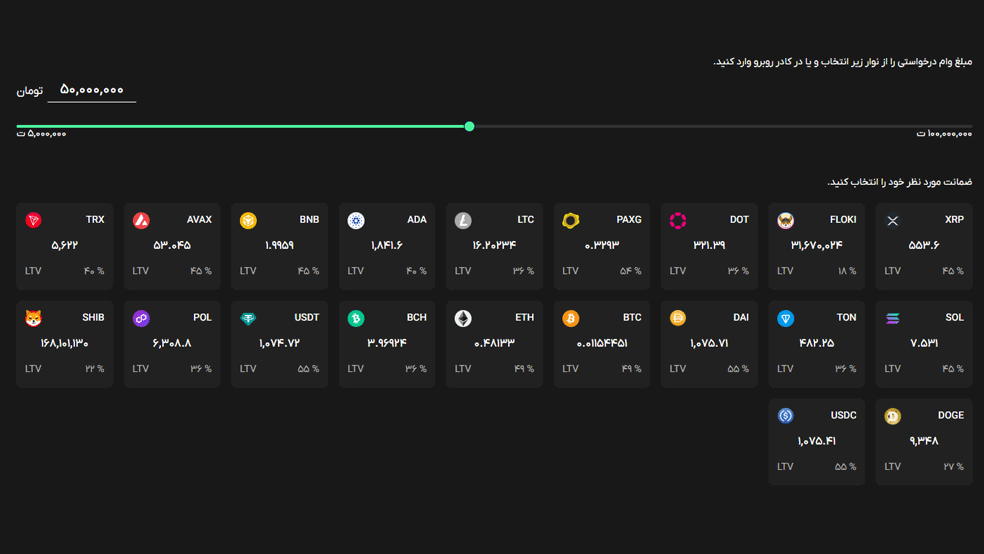Click the TRX collateral card name label
Image resolution: width=984 pixels, height=554 pixels.
pyautogui.click(x=95, y=220)
